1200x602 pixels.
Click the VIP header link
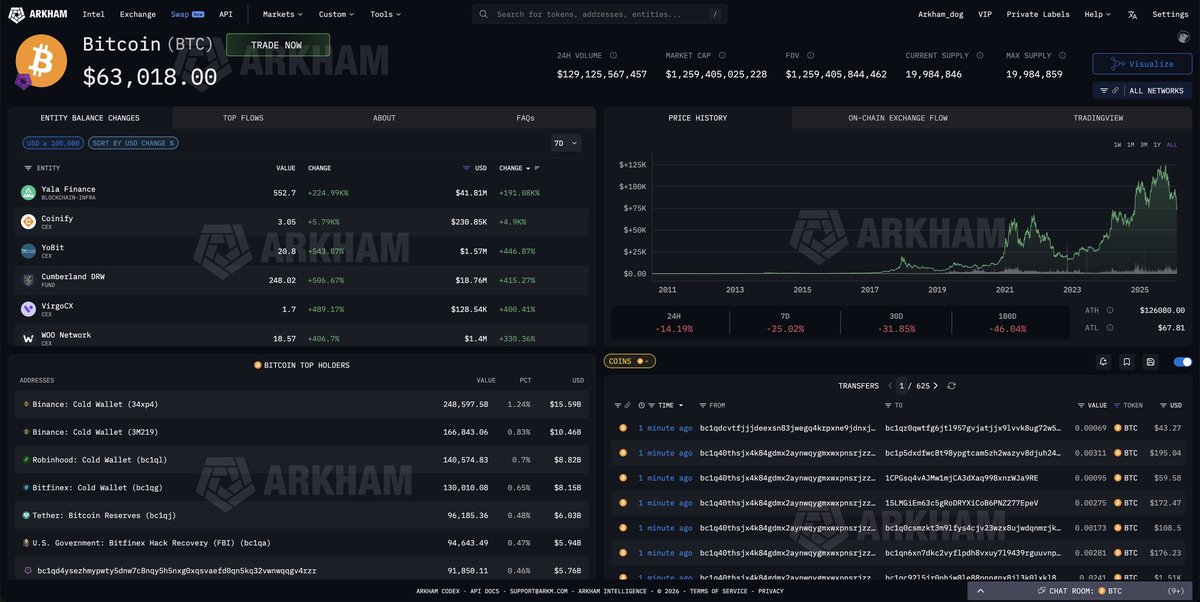click(x=985, y=15)
